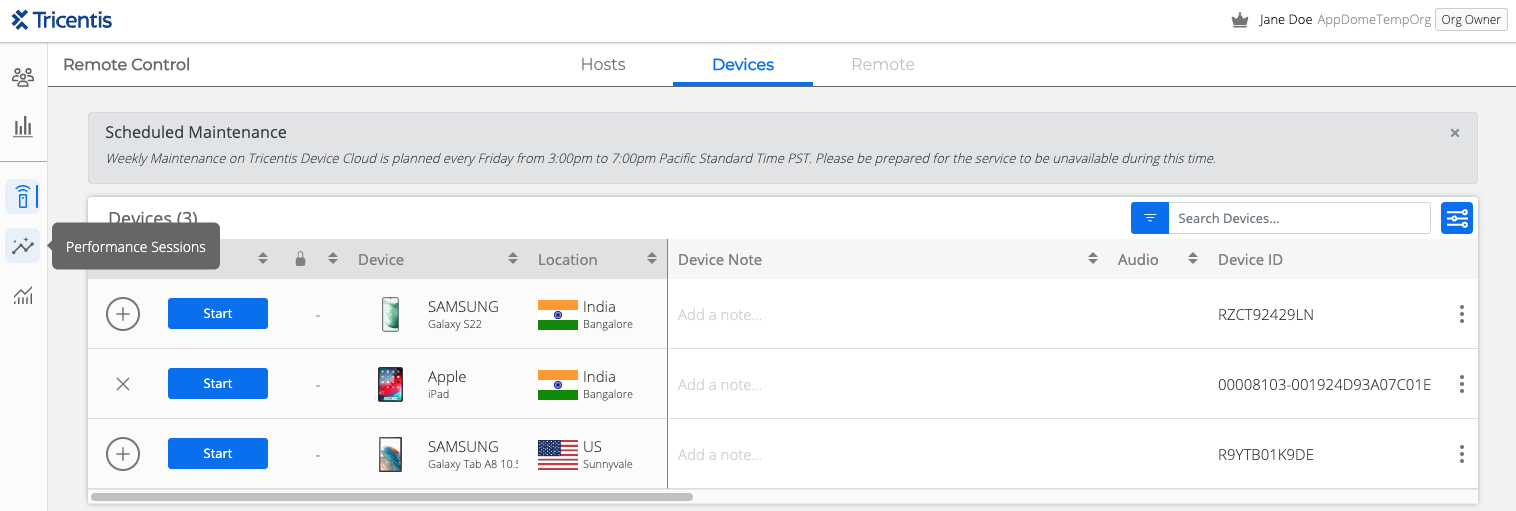Open the column settings sliders icon
1516x511 pixels.
coord(1456,218)
